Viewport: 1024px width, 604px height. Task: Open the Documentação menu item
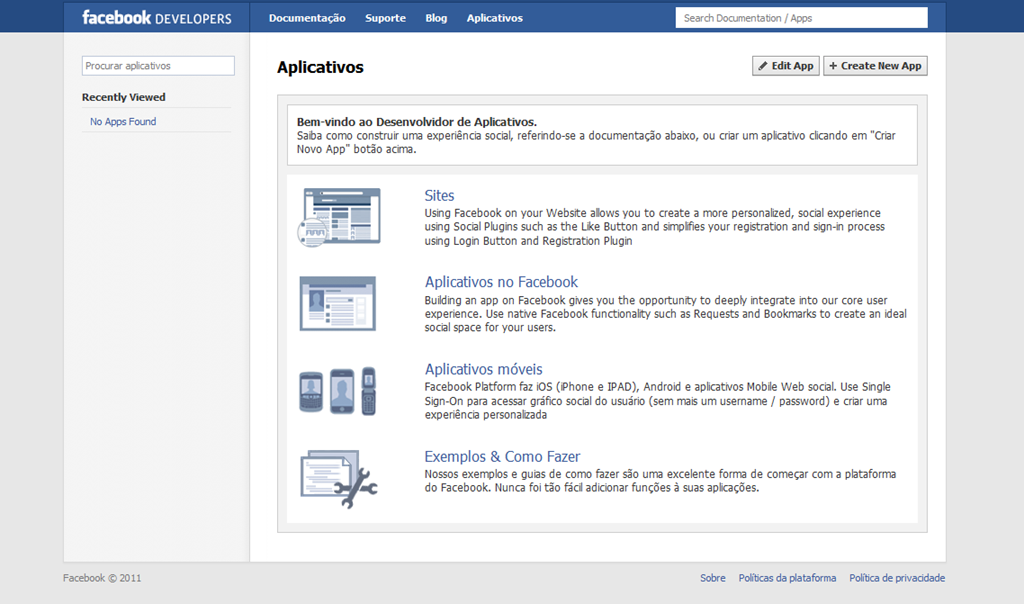click(307, 18)
